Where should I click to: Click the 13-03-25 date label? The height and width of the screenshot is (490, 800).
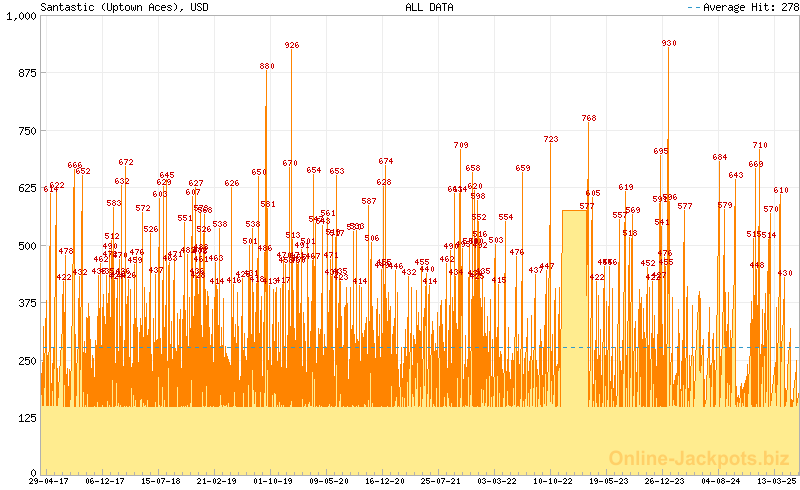(776, 481)
